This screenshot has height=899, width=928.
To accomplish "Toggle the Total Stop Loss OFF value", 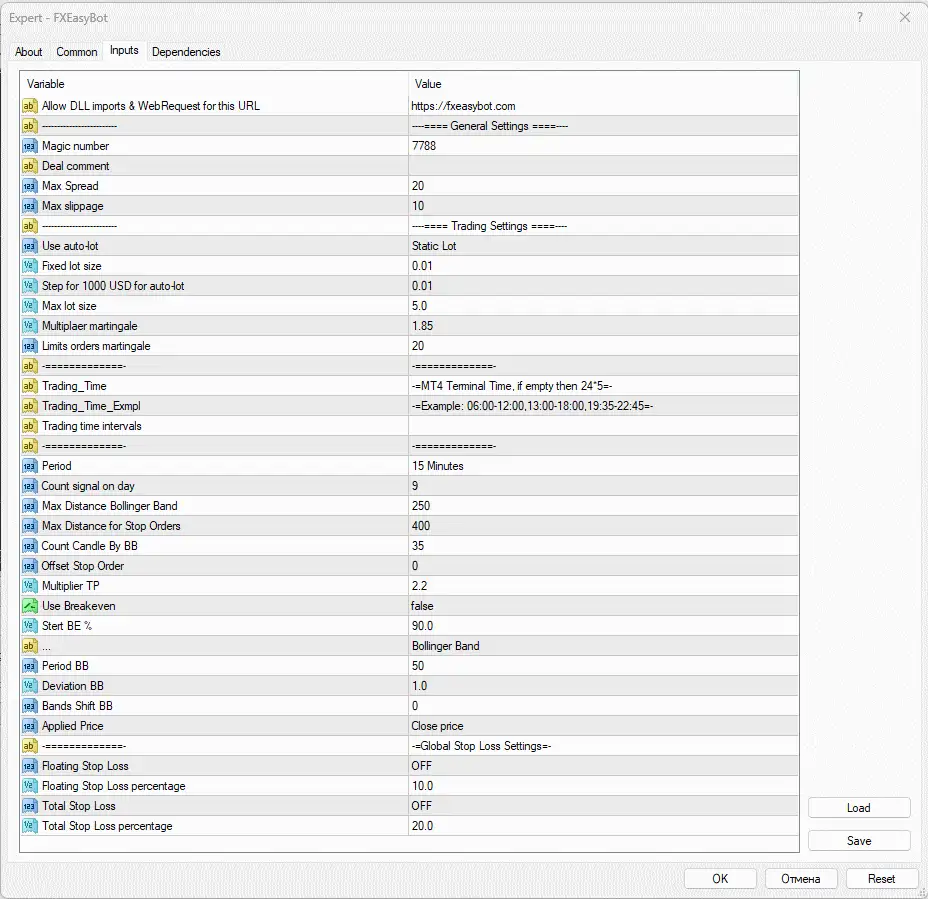I will (422, 806).
